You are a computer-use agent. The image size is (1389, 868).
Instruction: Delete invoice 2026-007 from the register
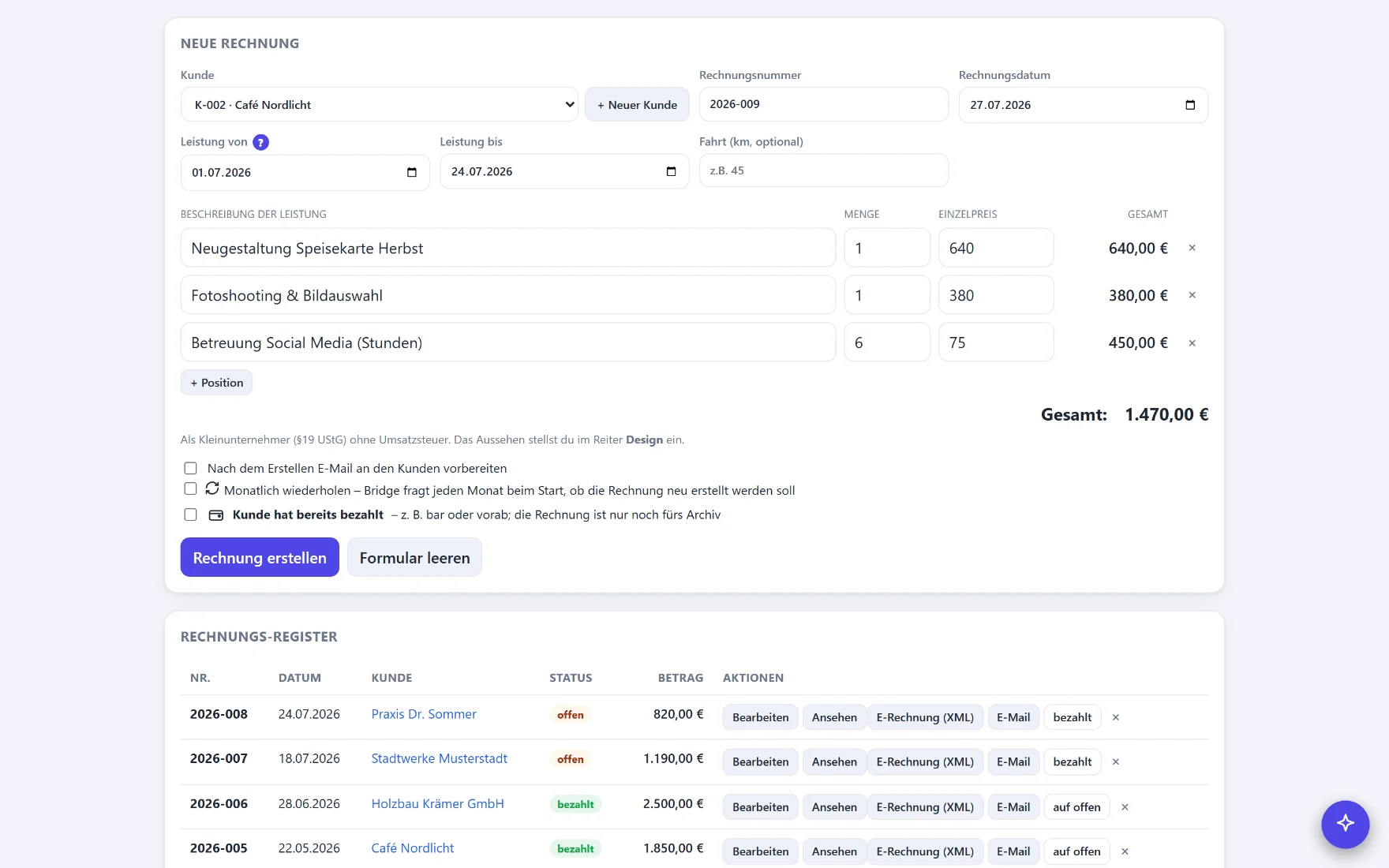pos(1116,761)
